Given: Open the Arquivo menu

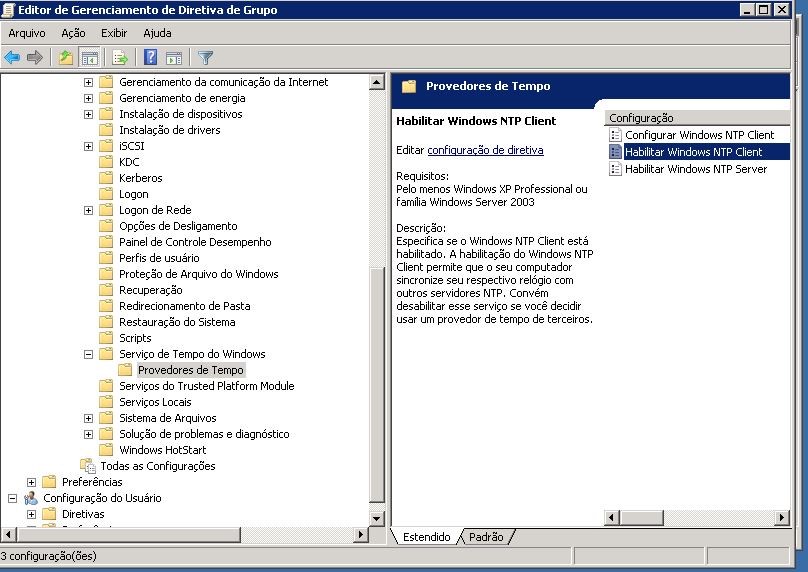Looking at the screenshot, I should tap(27, 33).
